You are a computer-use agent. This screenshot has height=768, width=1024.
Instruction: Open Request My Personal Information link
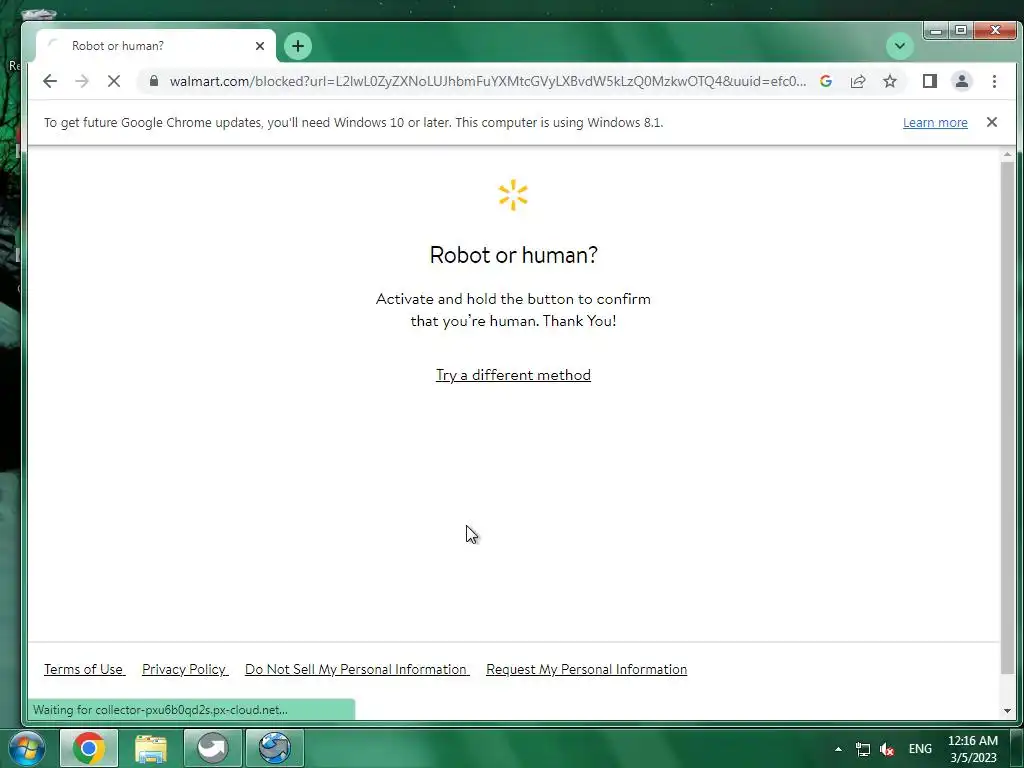(x=586, y=669)
